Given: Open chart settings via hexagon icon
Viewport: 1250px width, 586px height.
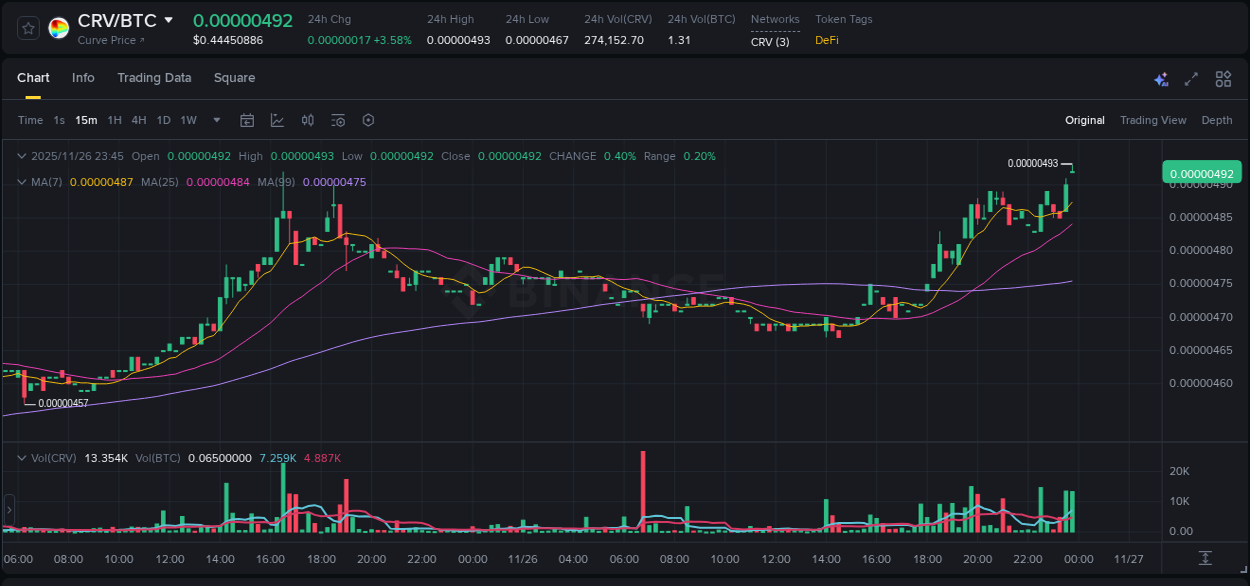Looking at the screenshot, I should (x=367, y=120).
